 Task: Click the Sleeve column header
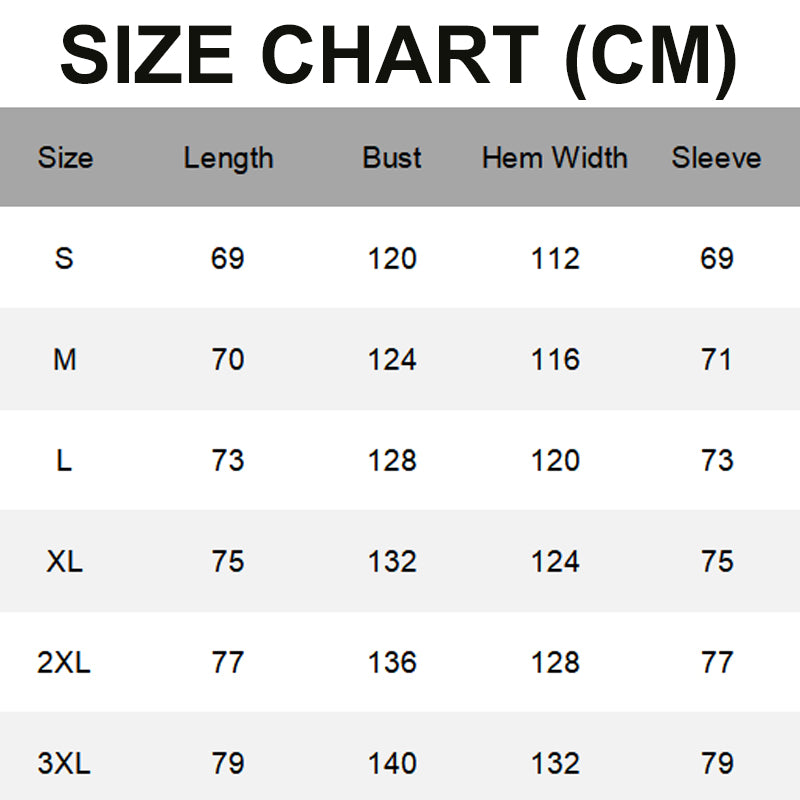[716, 158]
